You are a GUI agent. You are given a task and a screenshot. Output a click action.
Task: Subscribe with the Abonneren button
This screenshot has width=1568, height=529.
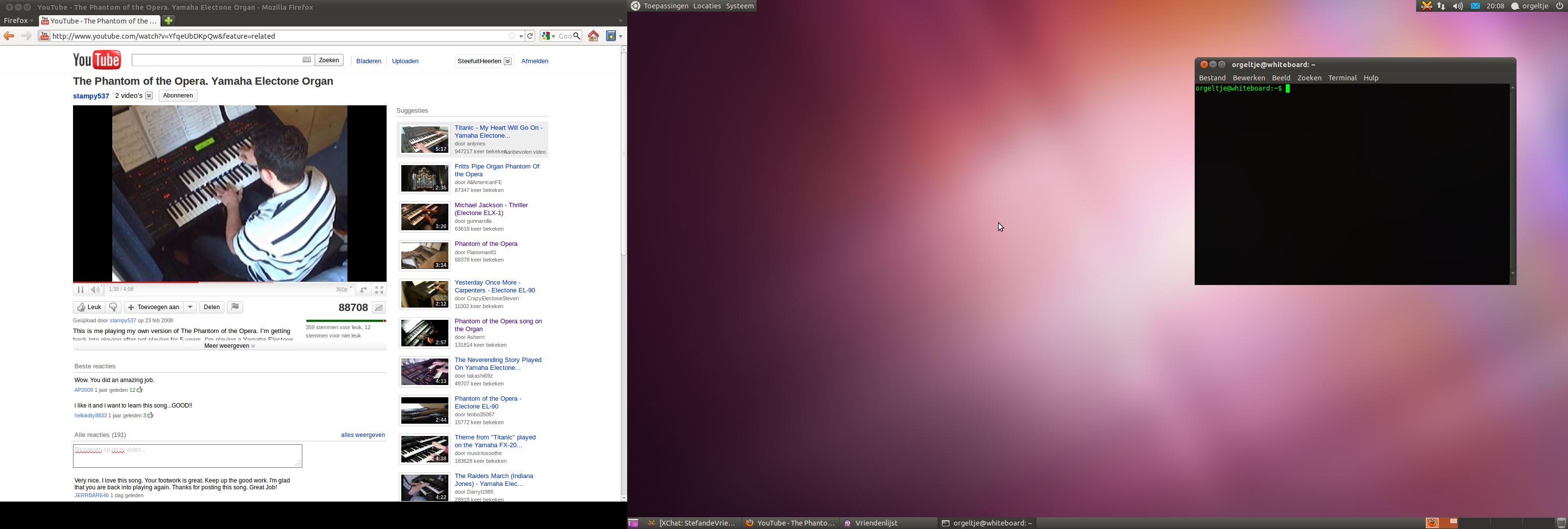tap(178, 96)
